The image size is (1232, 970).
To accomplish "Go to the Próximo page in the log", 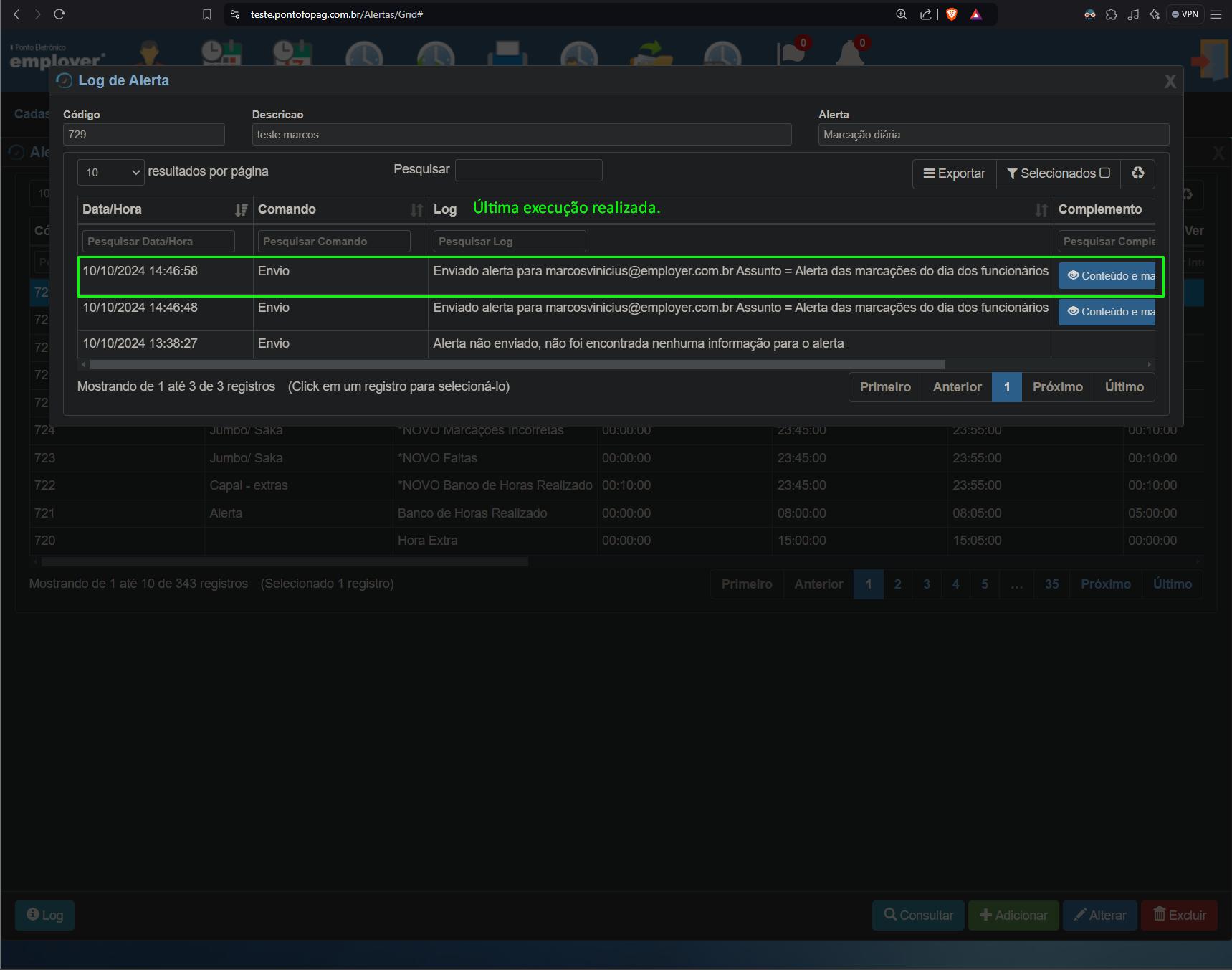I will click(1058, 387).
